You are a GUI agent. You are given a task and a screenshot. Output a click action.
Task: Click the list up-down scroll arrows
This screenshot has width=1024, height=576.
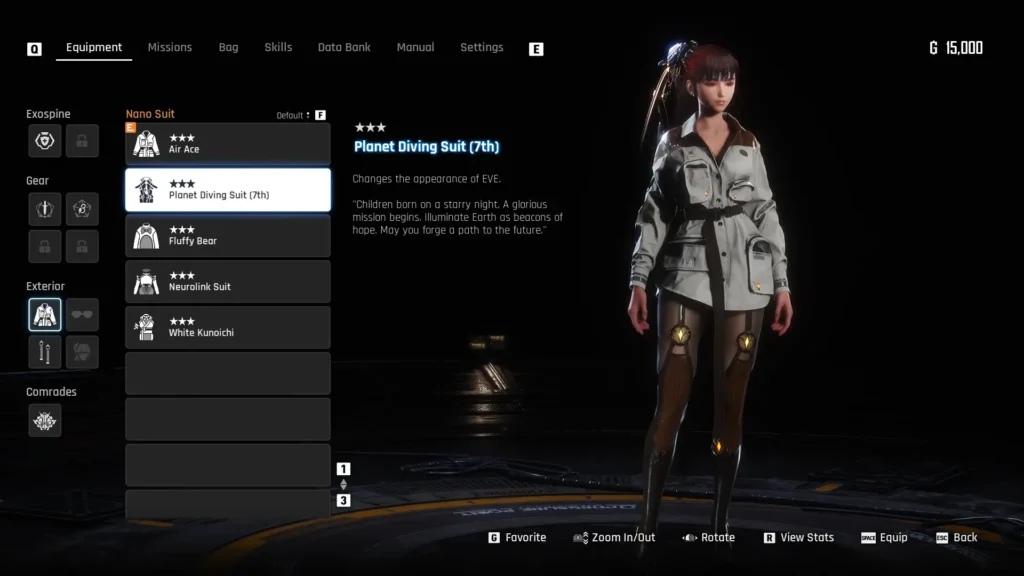[x=344, y=485]
